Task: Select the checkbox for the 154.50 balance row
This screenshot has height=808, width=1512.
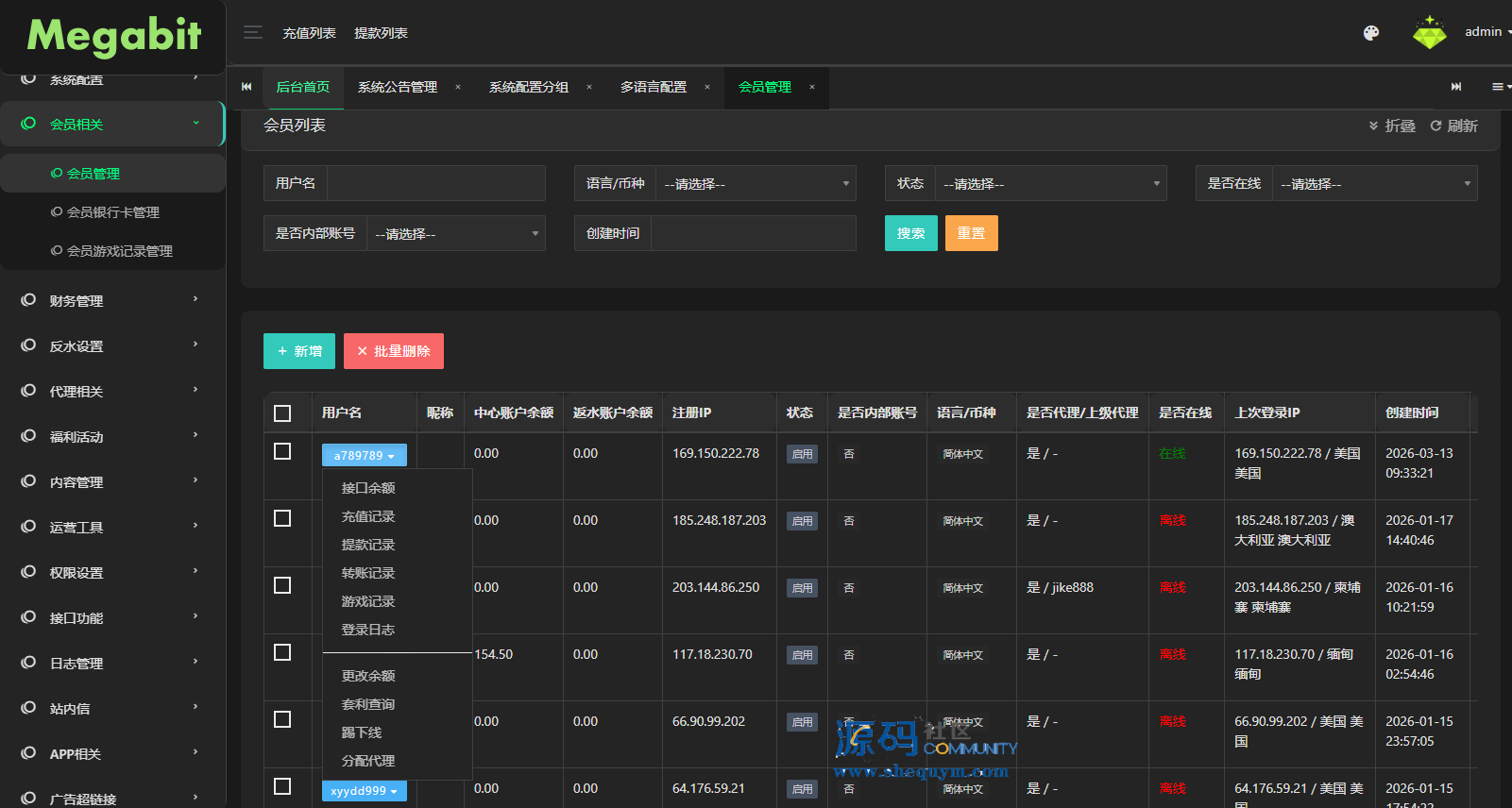Action: 282,652
